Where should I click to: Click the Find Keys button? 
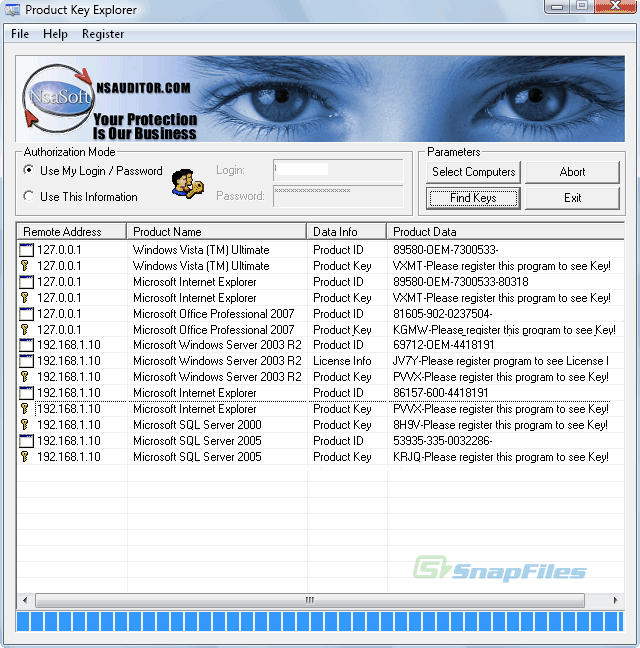point(473,198)
